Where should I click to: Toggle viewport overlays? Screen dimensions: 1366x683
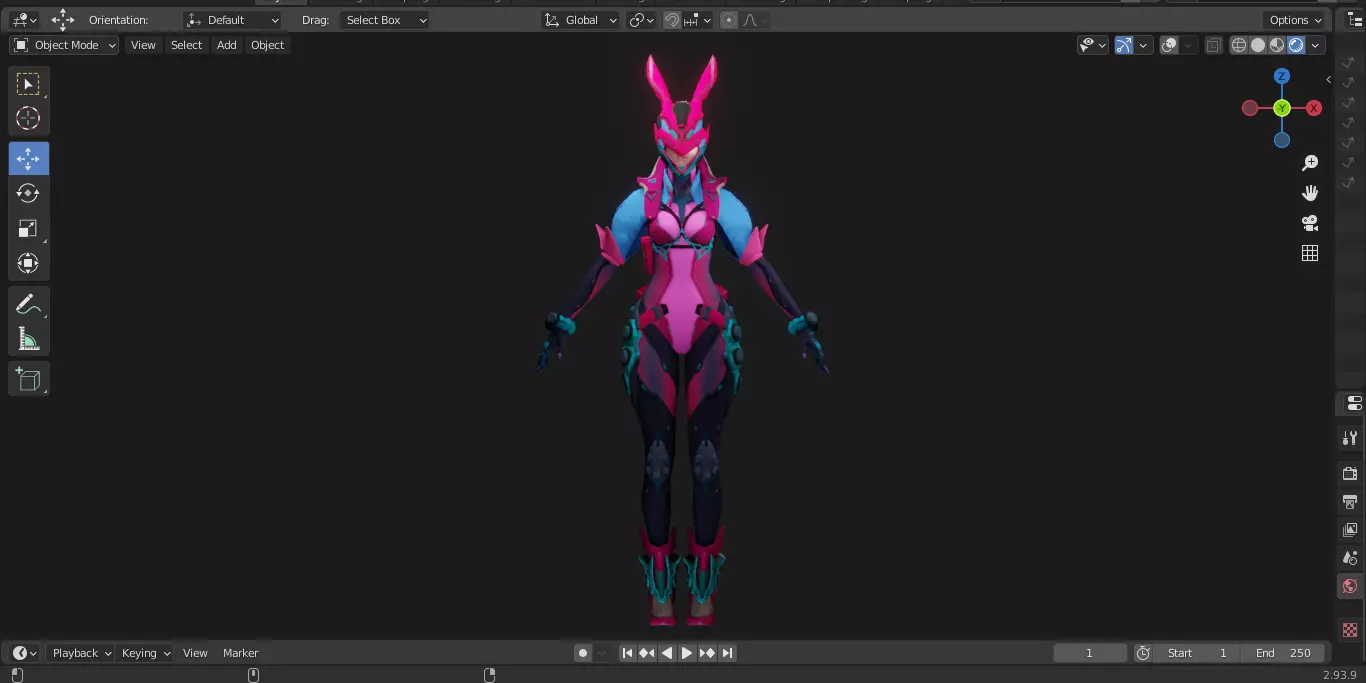pyautogui.click(x=1169, y=45)
